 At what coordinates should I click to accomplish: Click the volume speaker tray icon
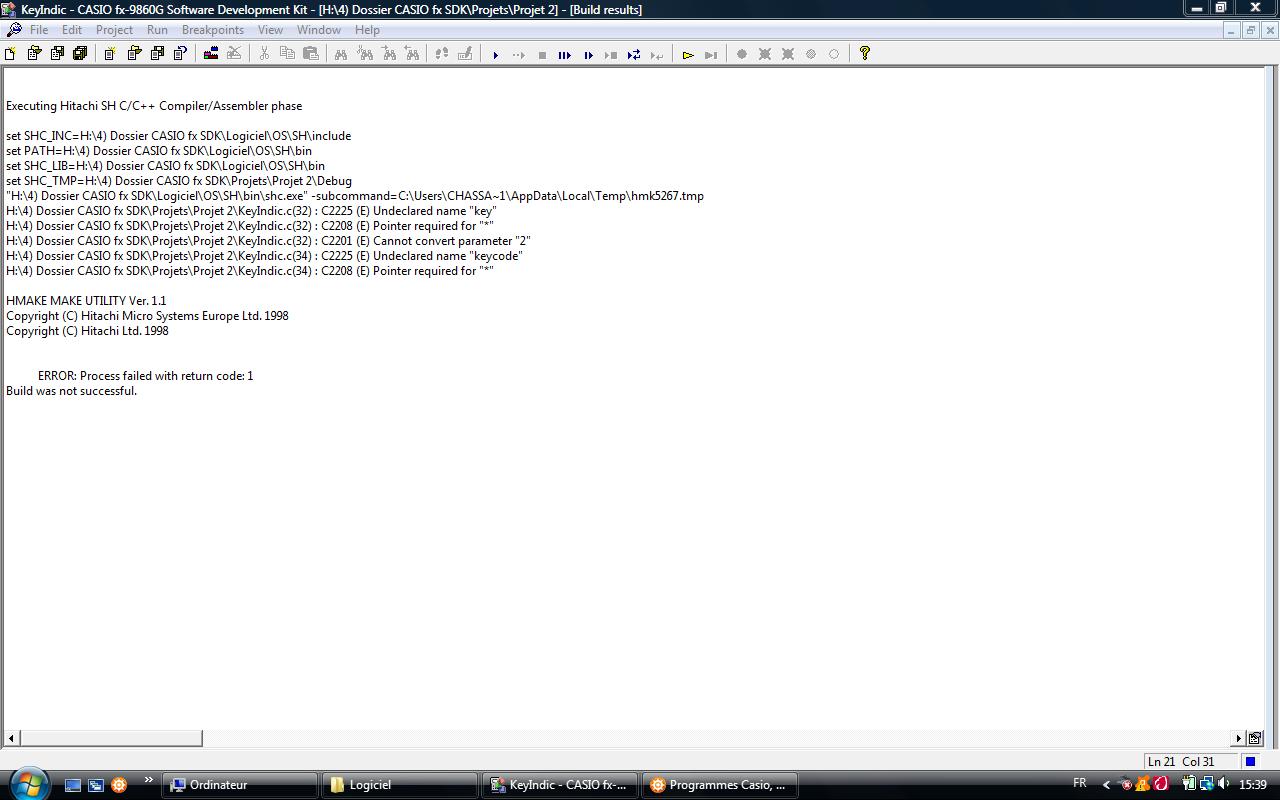pos(1223,784)
